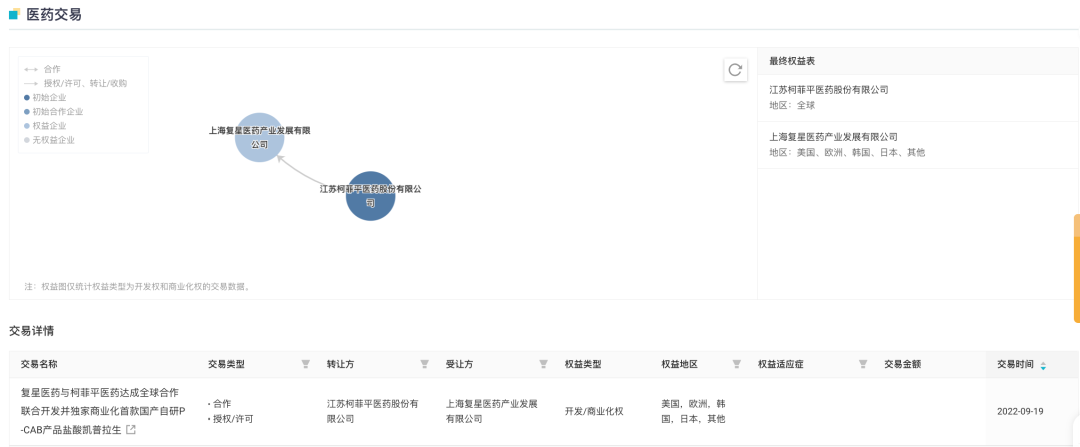
Task: Click the 医药交易 page heading text
Action: coord(54,14)
